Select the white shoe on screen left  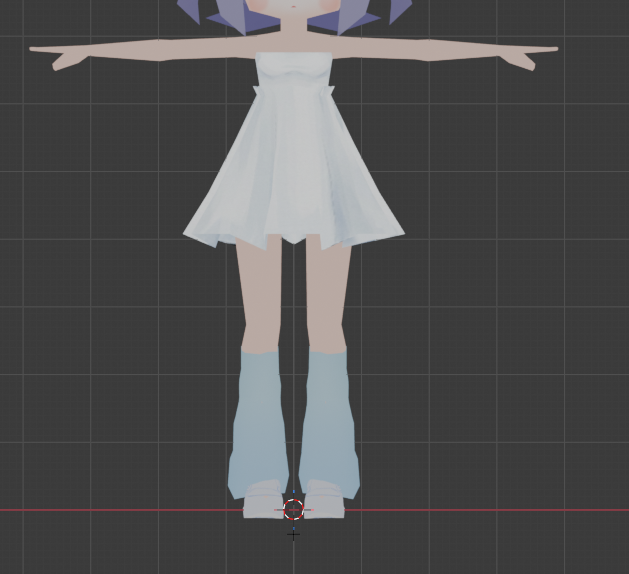pos(264,500)
